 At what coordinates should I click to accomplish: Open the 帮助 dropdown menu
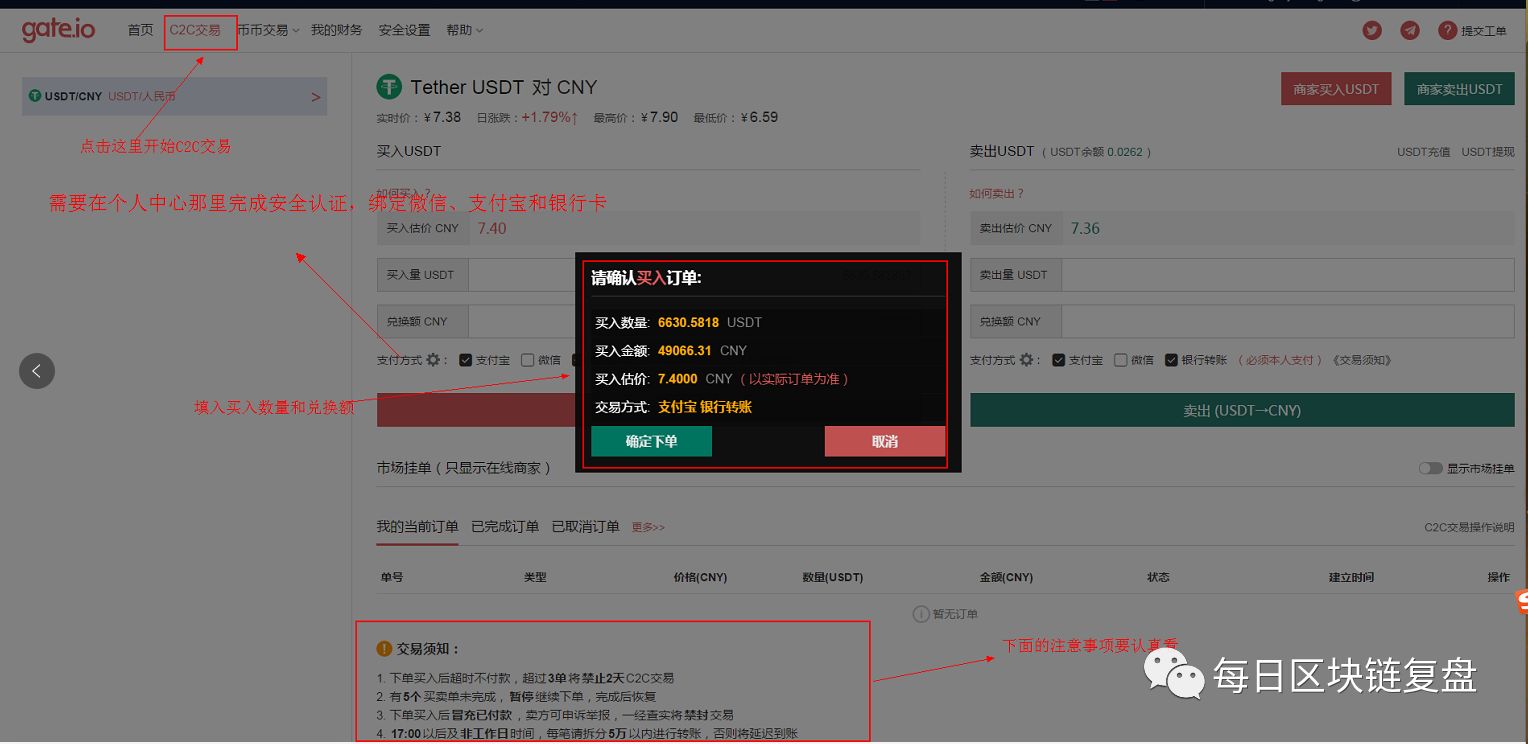click(x=463, y=30)
